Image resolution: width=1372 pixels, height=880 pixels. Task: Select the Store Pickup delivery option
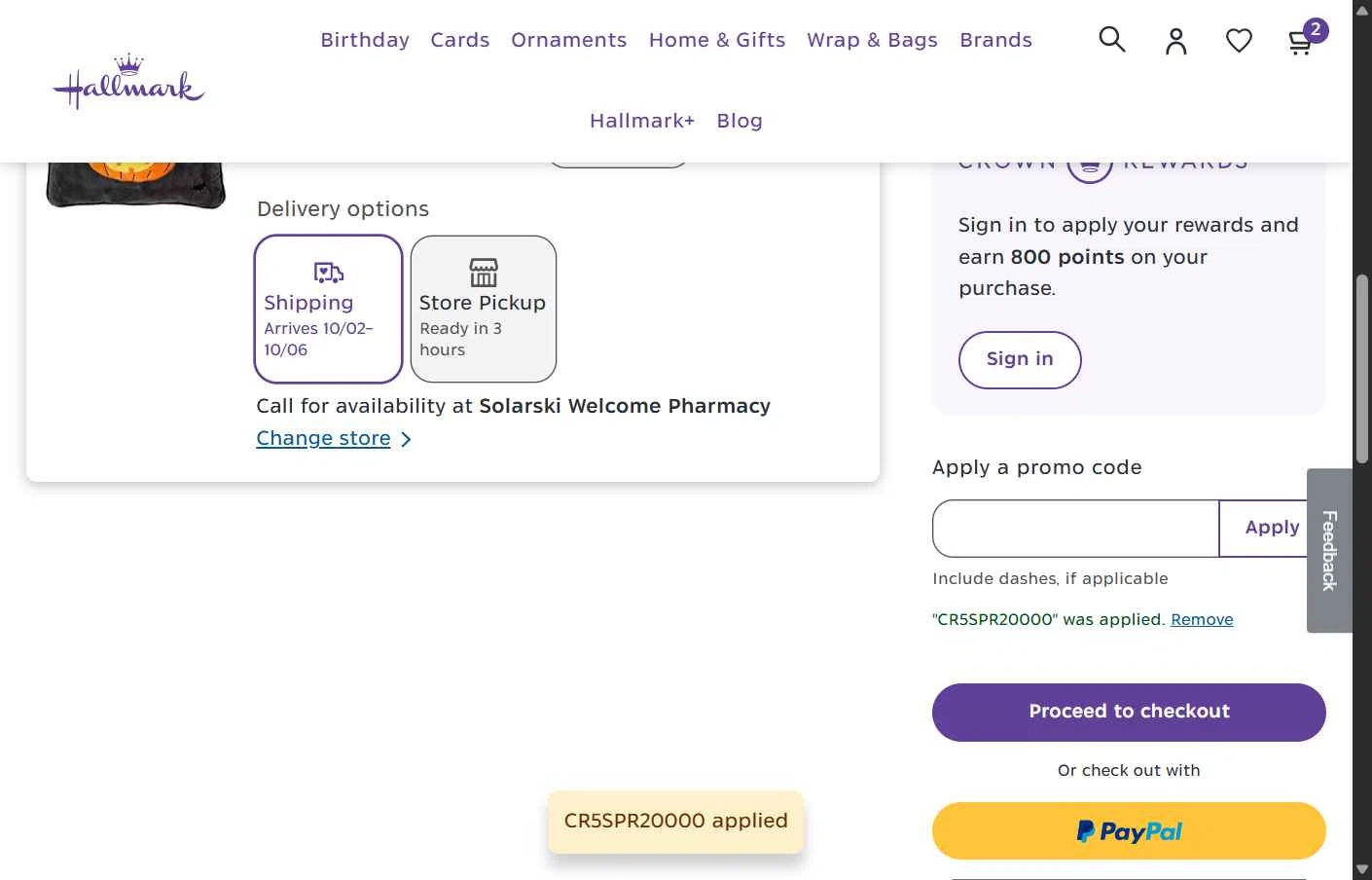pos(484,309)
